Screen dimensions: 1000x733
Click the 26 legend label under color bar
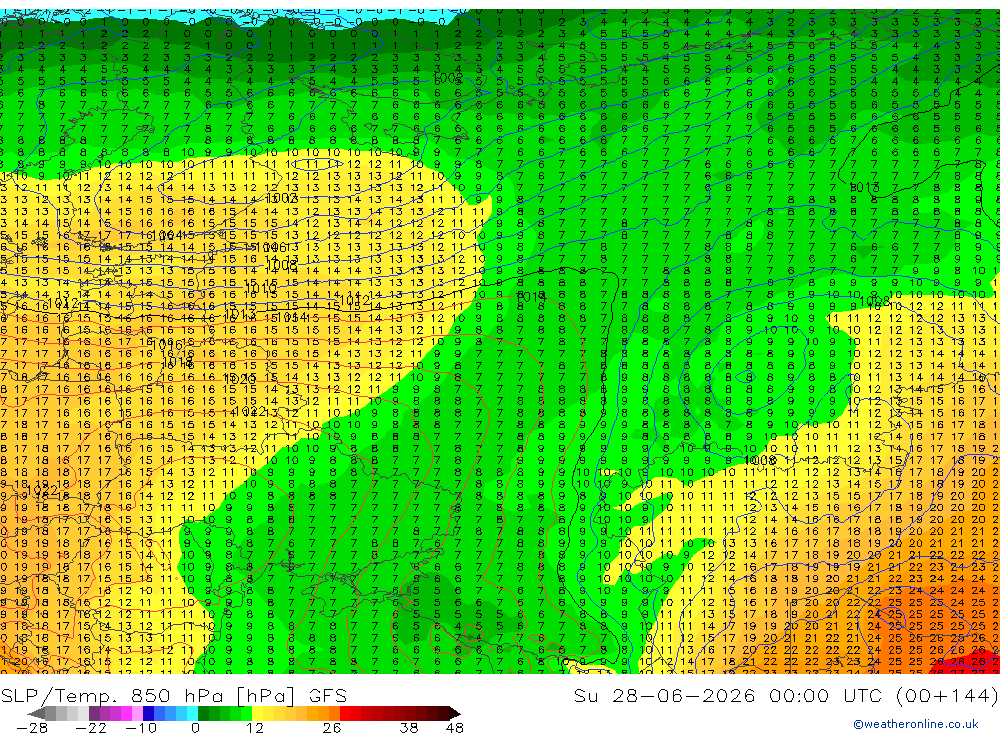coord(331,728)
